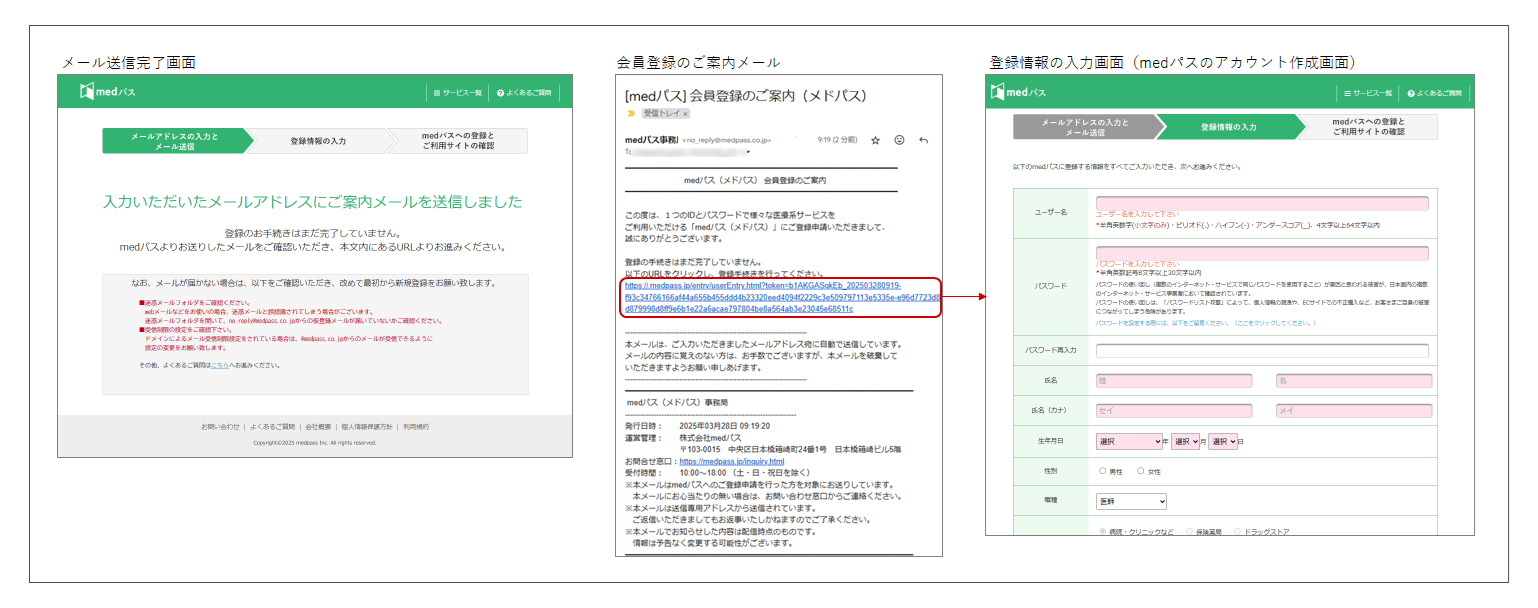Click the email subject [medパス] 会員登録のご案内

tap(745, 96)
